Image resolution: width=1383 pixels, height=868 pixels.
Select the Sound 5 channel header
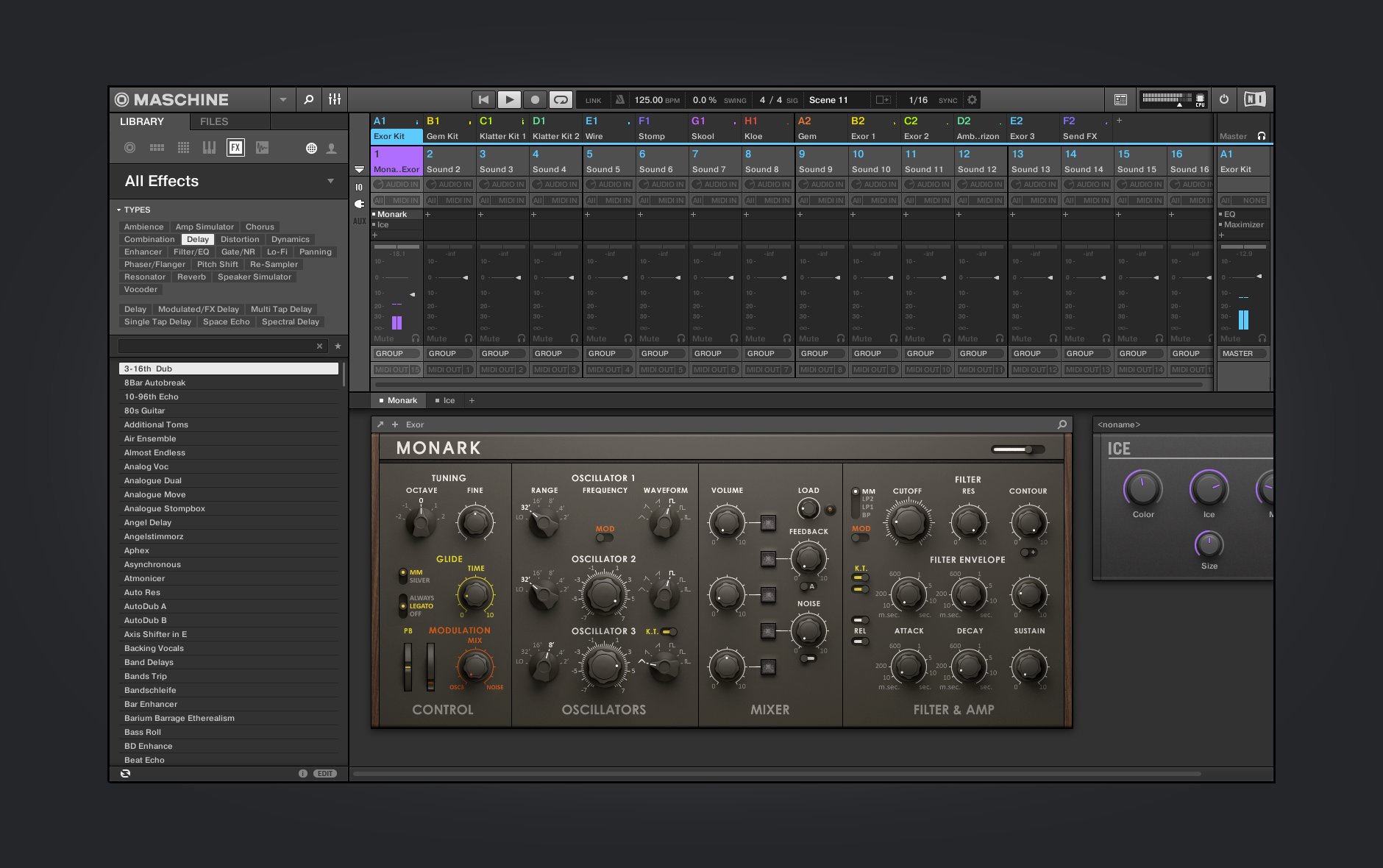609,161
